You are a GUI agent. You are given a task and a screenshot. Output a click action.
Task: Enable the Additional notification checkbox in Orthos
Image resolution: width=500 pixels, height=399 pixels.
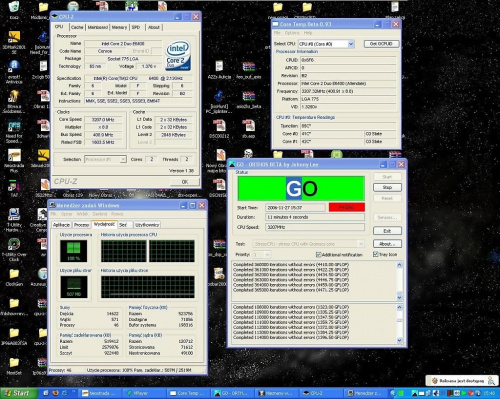[x=318, y=255]
